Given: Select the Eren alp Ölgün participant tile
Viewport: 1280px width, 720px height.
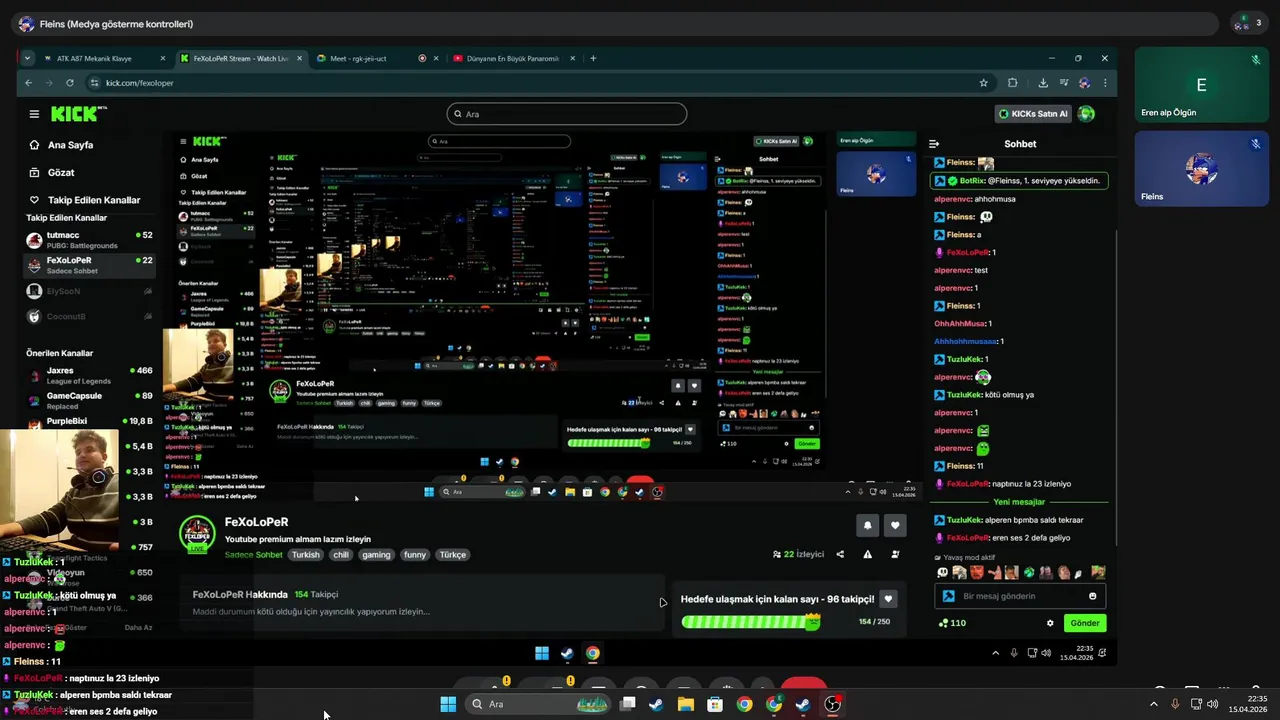Looking at the screenshot, I should (x=1201, y=85).
